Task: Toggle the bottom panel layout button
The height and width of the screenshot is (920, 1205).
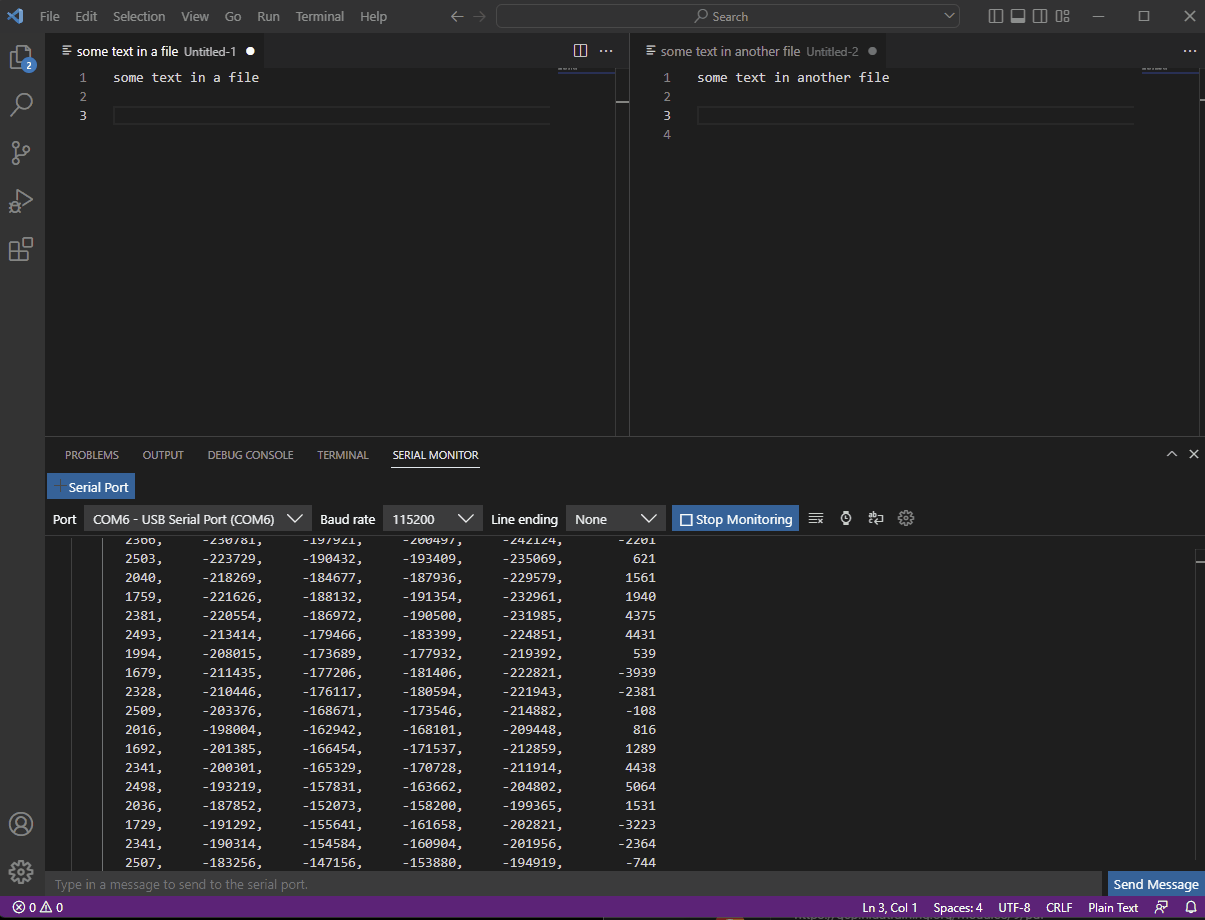Action: click(1018, 16)
